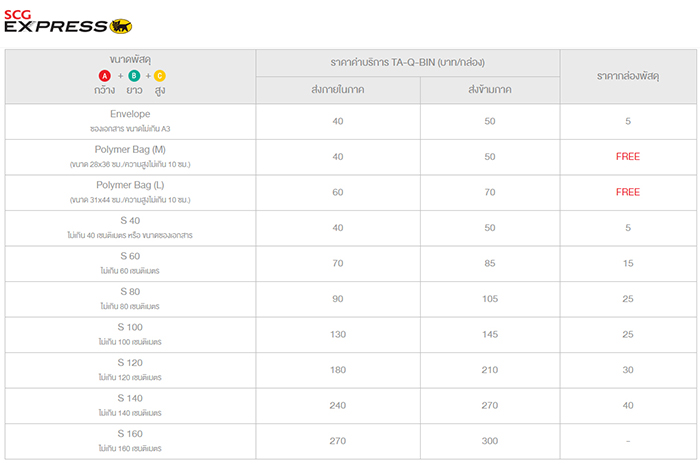Image resolution: width=700 pixels, height=466 pixels.
Task: Click the S 160 within-region price 270
Action: 338,441
